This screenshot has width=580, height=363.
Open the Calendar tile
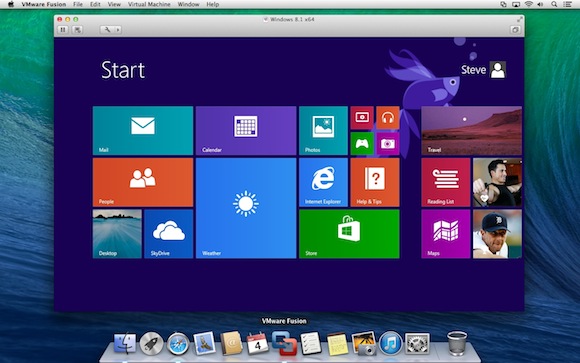246,130
